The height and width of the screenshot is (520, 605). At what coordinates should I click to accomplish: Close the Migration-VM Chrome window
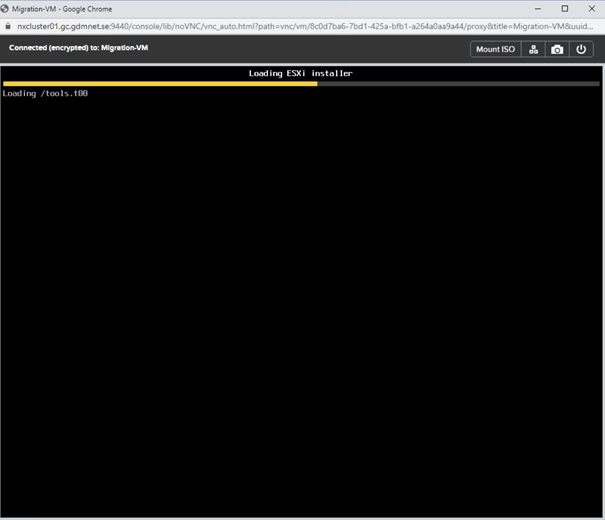point(591,8)
